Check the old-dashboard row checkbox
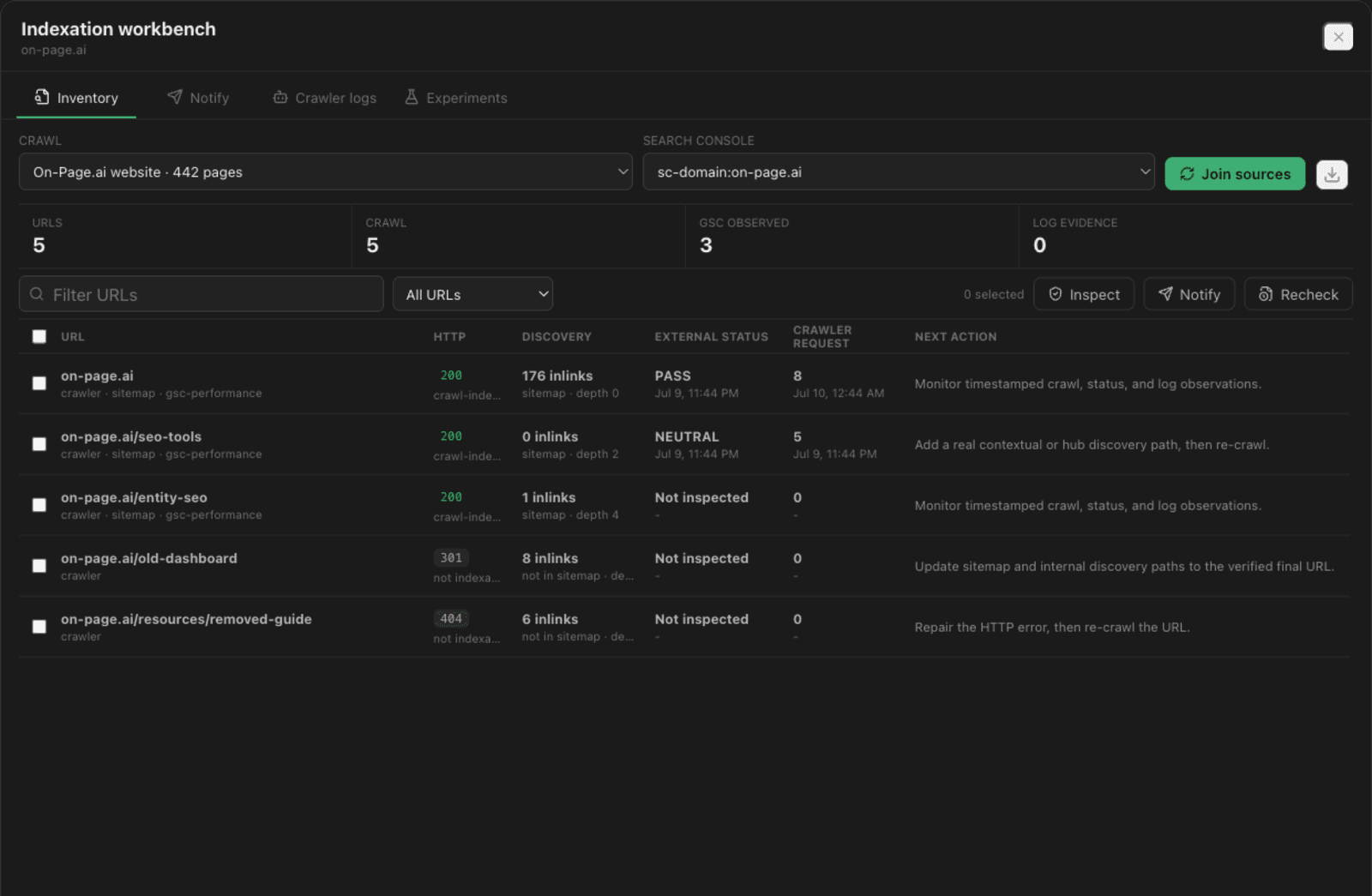The width and height of the screenshot is (1372, 896). point(39,566)
